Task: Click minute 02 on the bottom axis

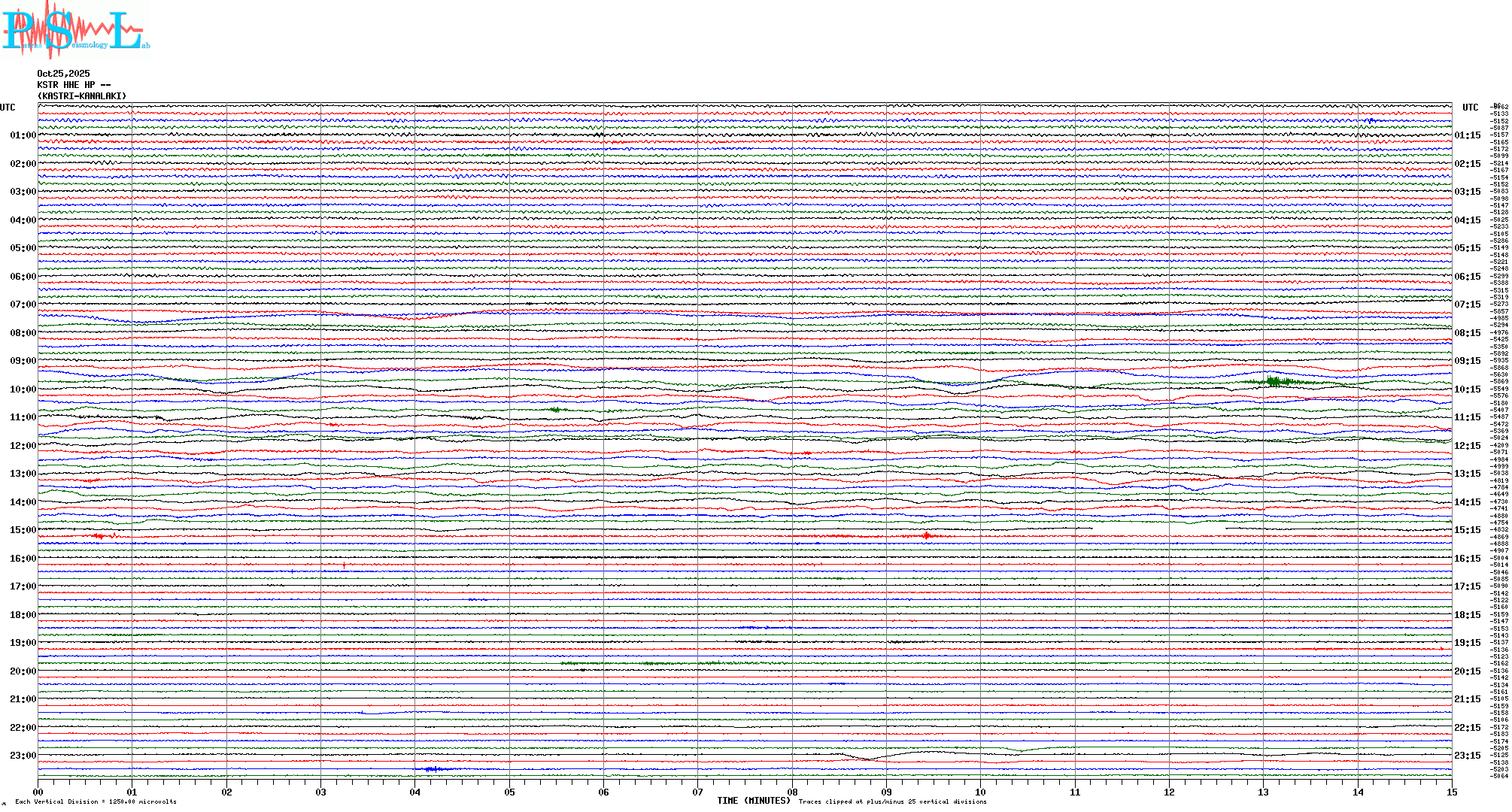Action: click(226, 792)
